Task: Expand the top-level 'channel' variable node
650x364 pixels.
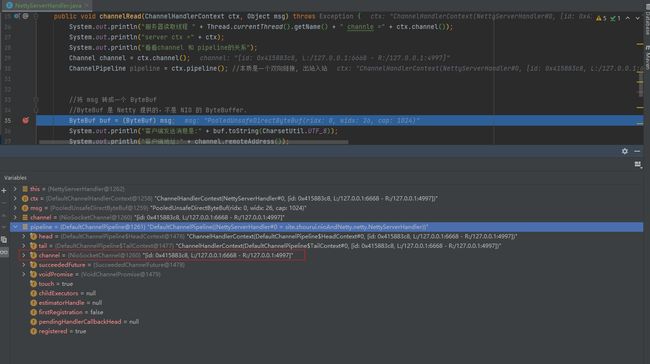Action: click(x=15, y=218)
